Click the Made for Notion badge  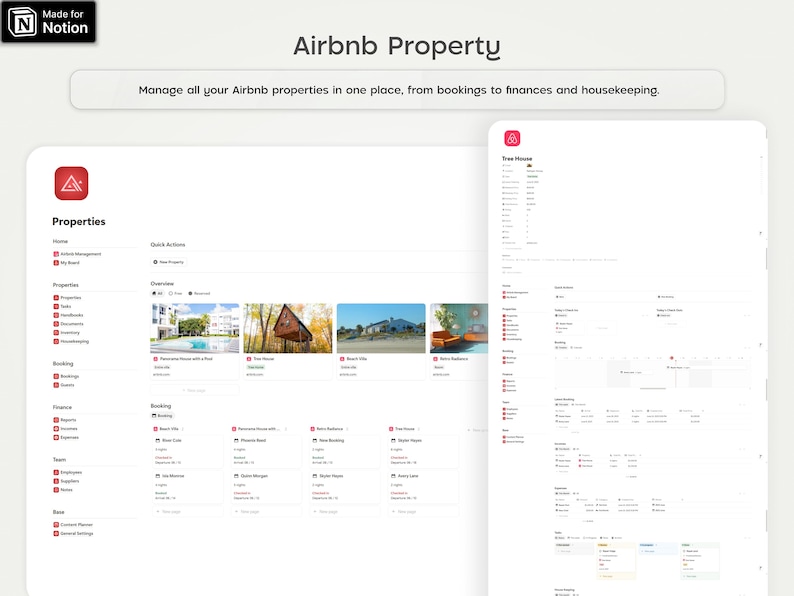point(49,22)
